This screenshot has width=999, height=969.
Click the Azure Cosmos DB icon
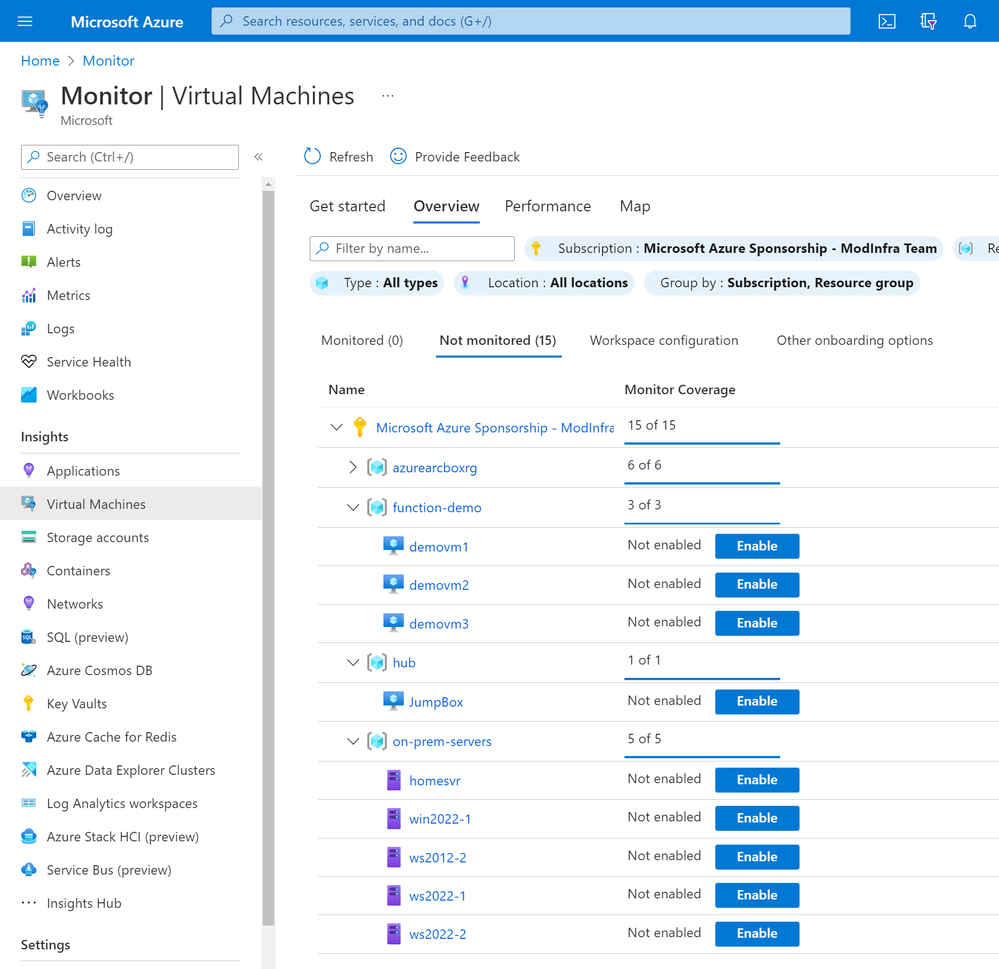pos(29,670)
